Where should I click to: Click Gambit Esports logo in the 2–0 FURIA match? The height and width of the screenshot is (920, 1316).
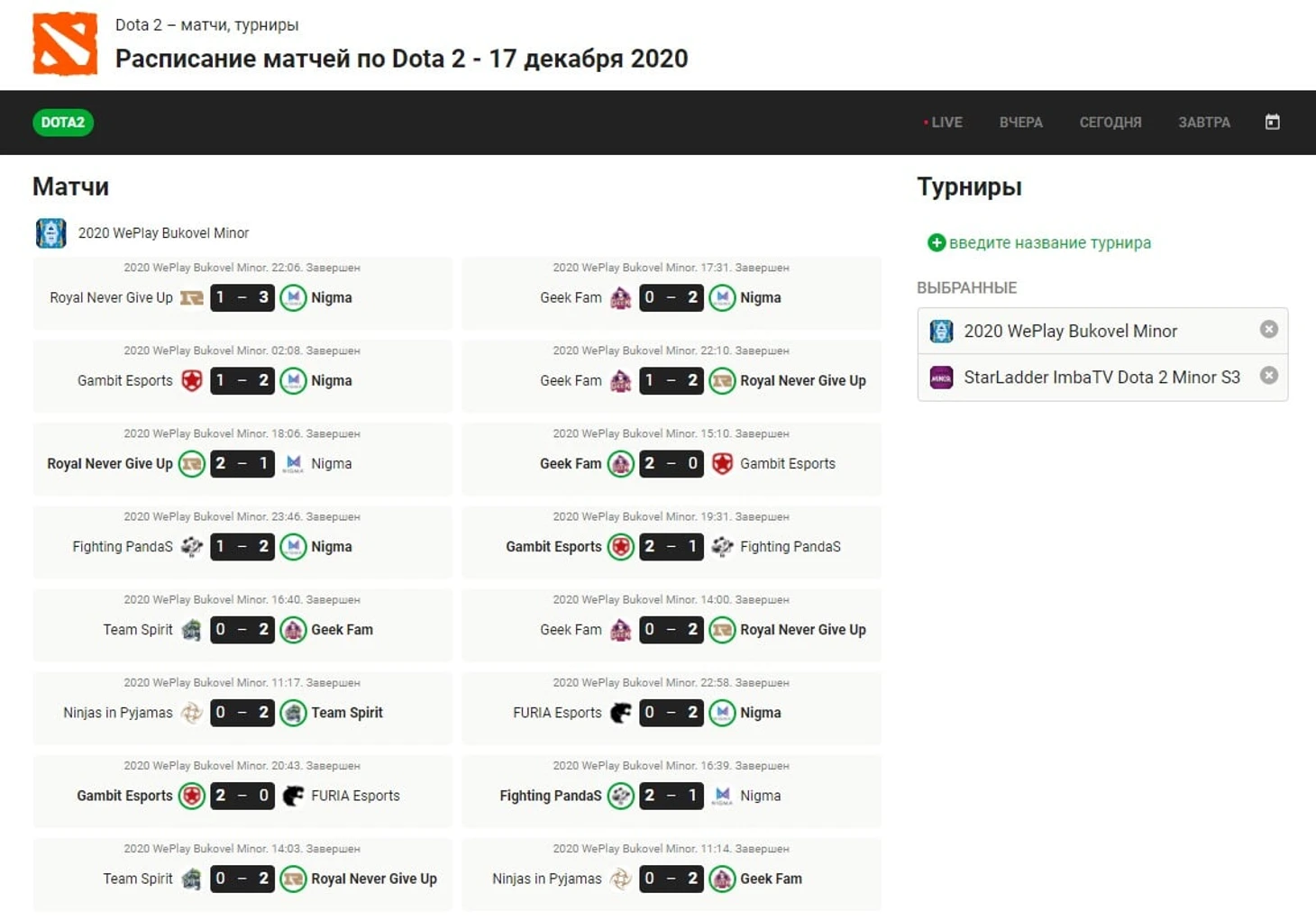coord(191,796)
